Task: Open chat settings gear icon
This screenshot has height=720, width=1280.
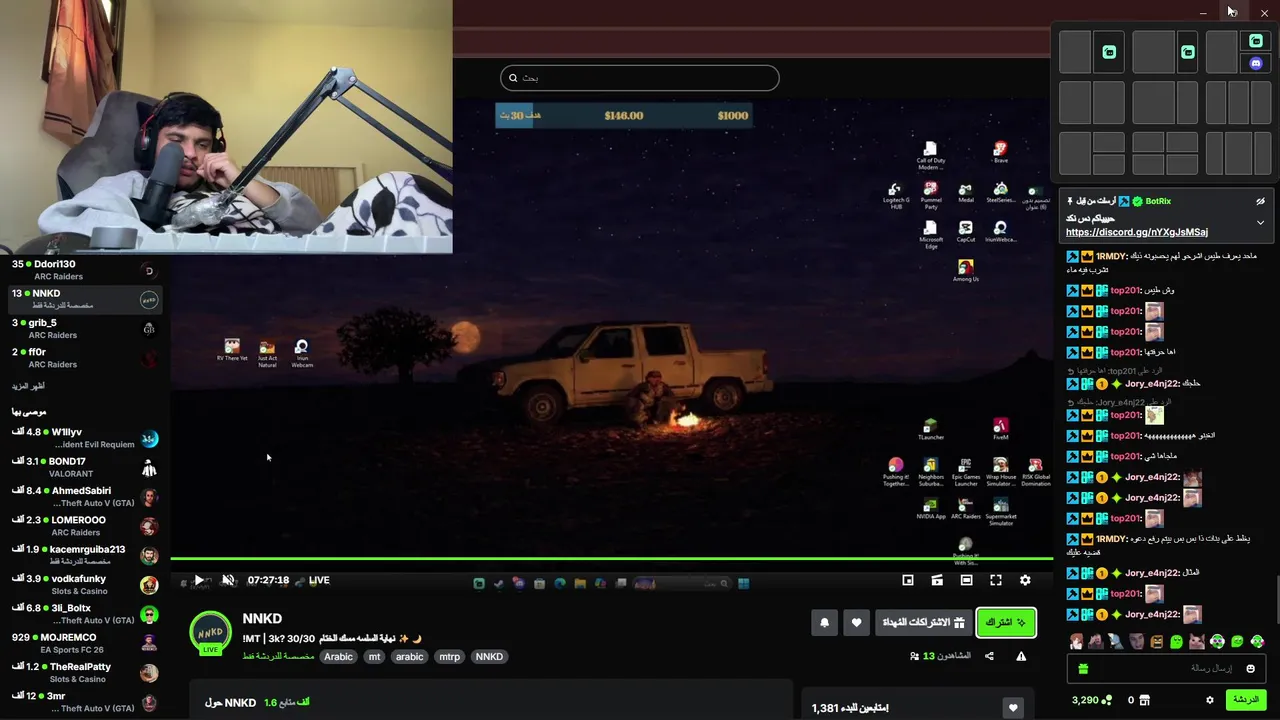Action: click(x=1210, y=700)
